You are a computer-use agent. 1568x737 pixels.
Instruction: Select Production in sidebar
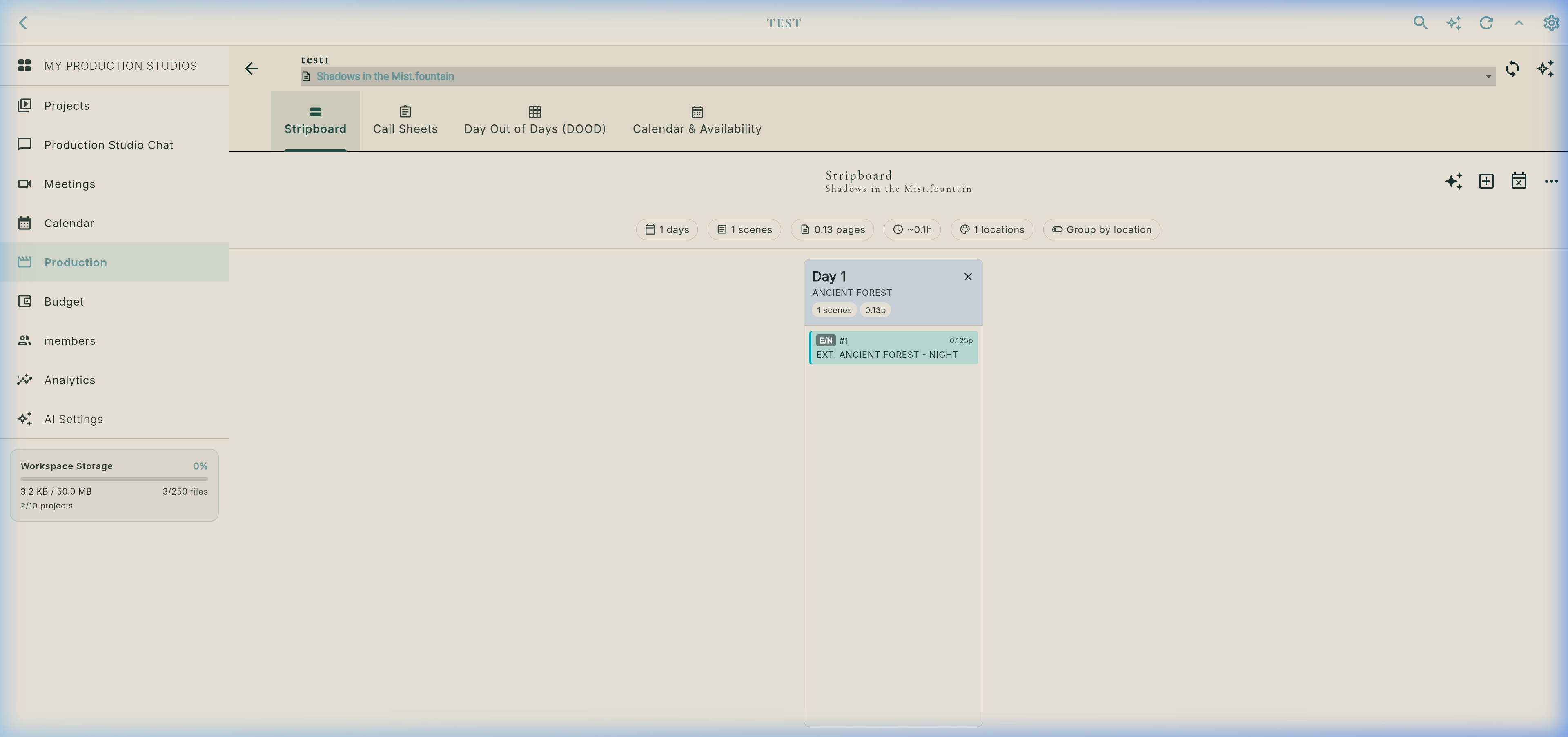pyautogui.click(x=114, y=262)
